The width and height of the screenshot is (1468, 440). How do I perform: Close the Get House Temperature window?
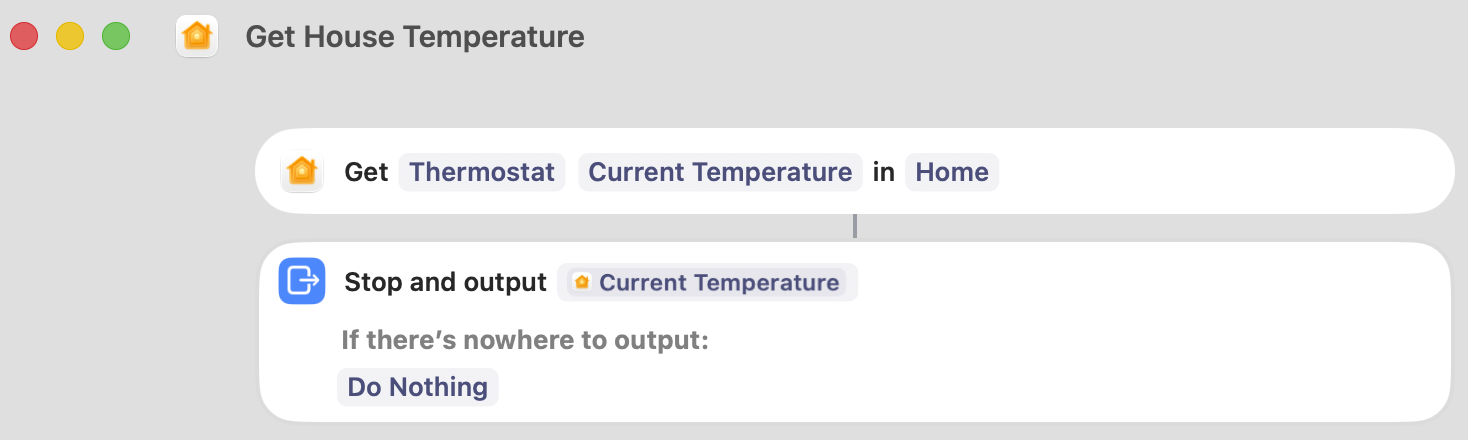(24, 37)
